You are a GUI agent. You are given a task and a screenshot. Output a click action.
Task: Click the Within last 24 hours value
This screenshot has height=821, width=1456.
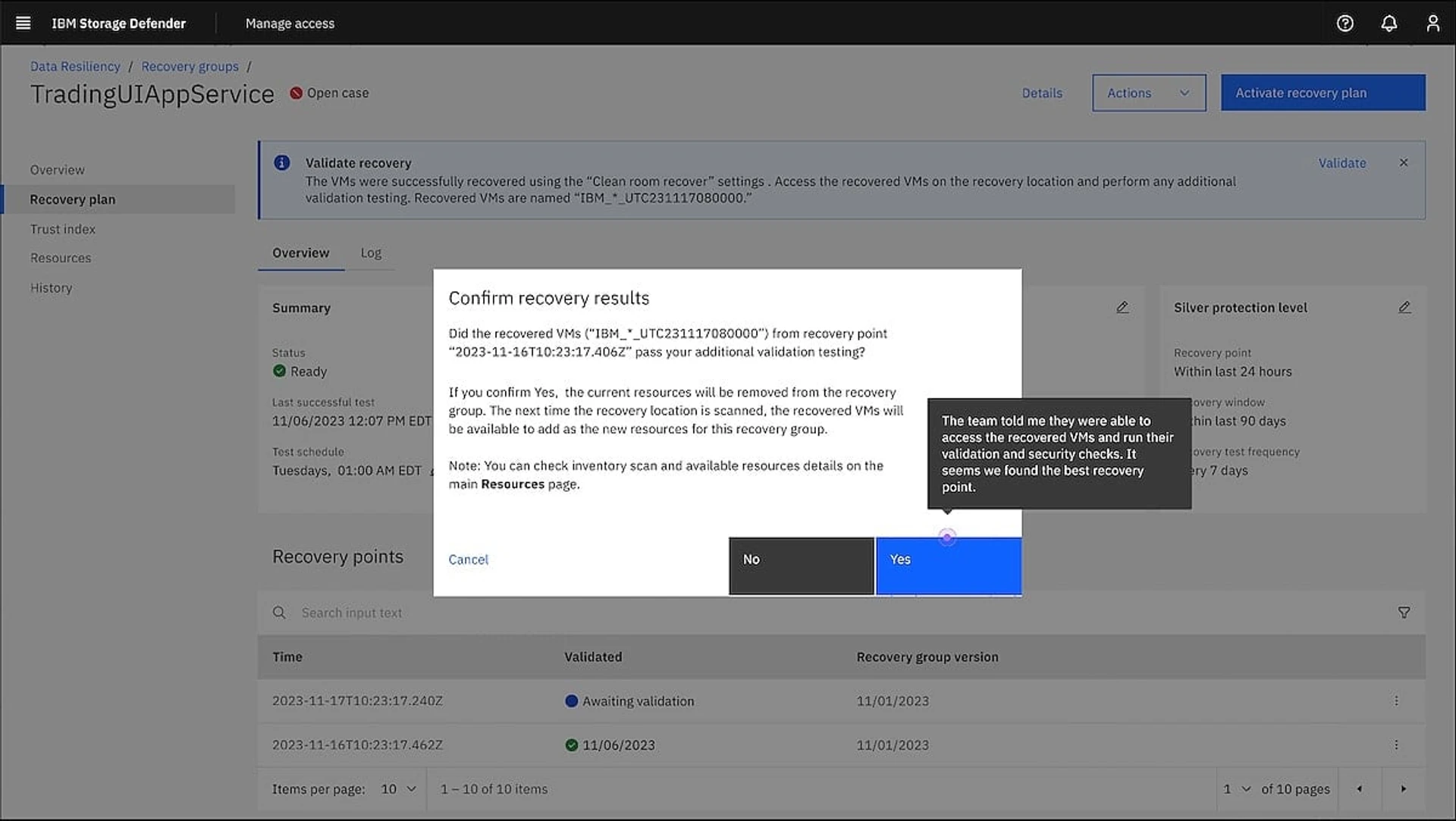pos(1232,371)
